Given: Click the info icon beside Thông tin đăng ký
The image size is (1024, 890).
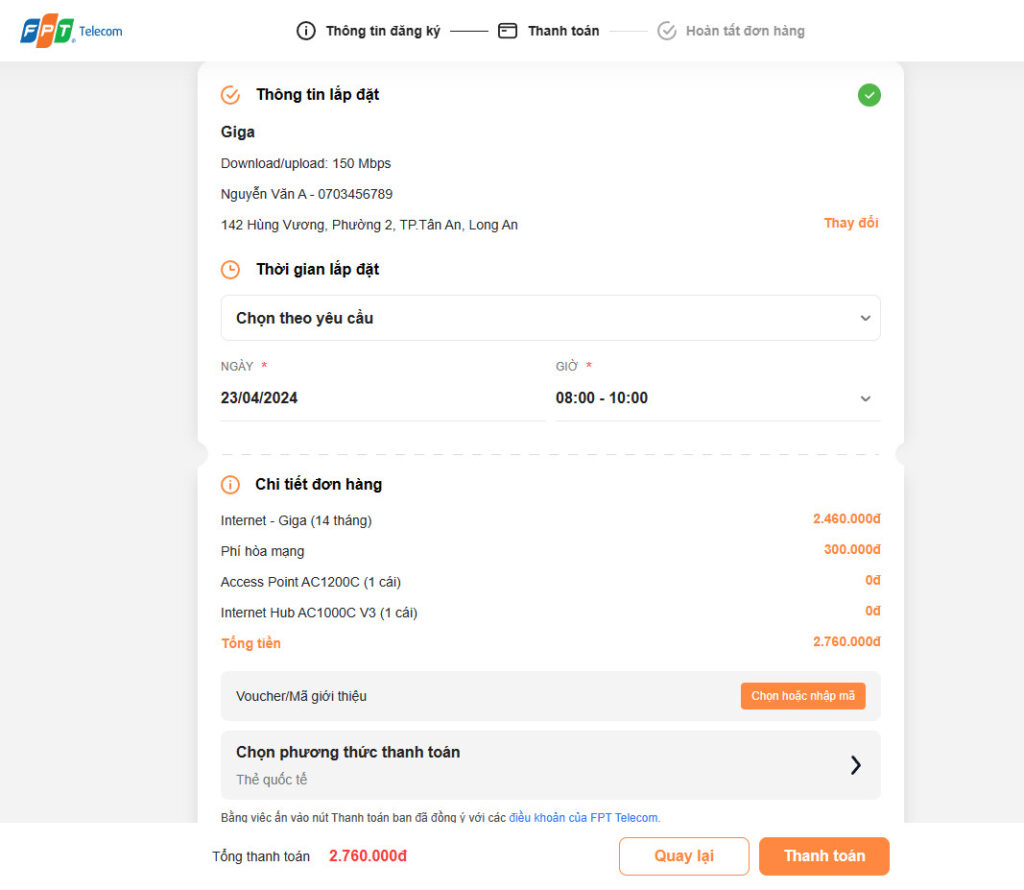Looking at the screenshot, I should tap(306, 31).
